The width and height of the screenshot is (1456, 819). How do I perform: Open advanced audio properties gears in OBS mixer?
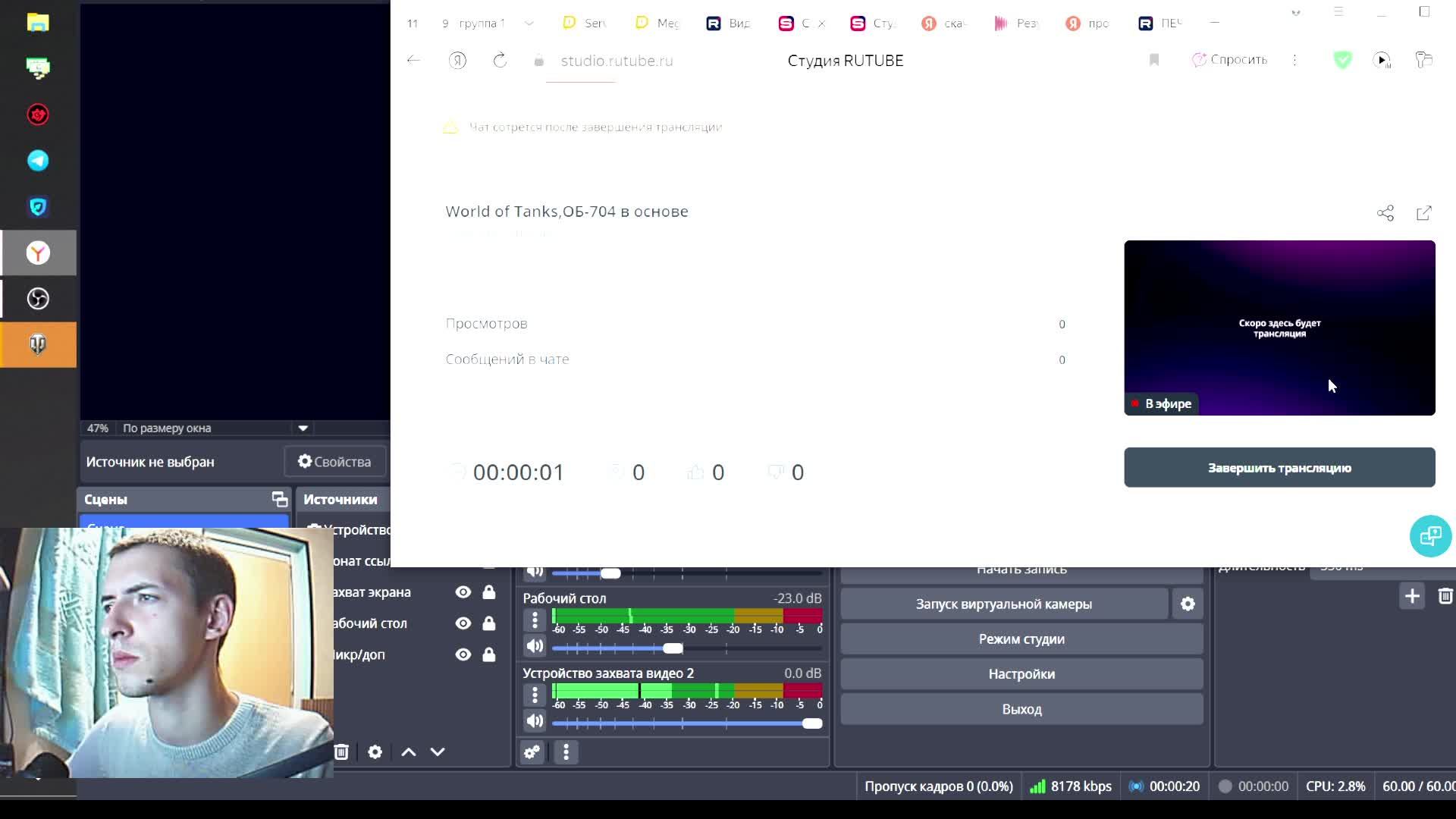click(532, 752)
